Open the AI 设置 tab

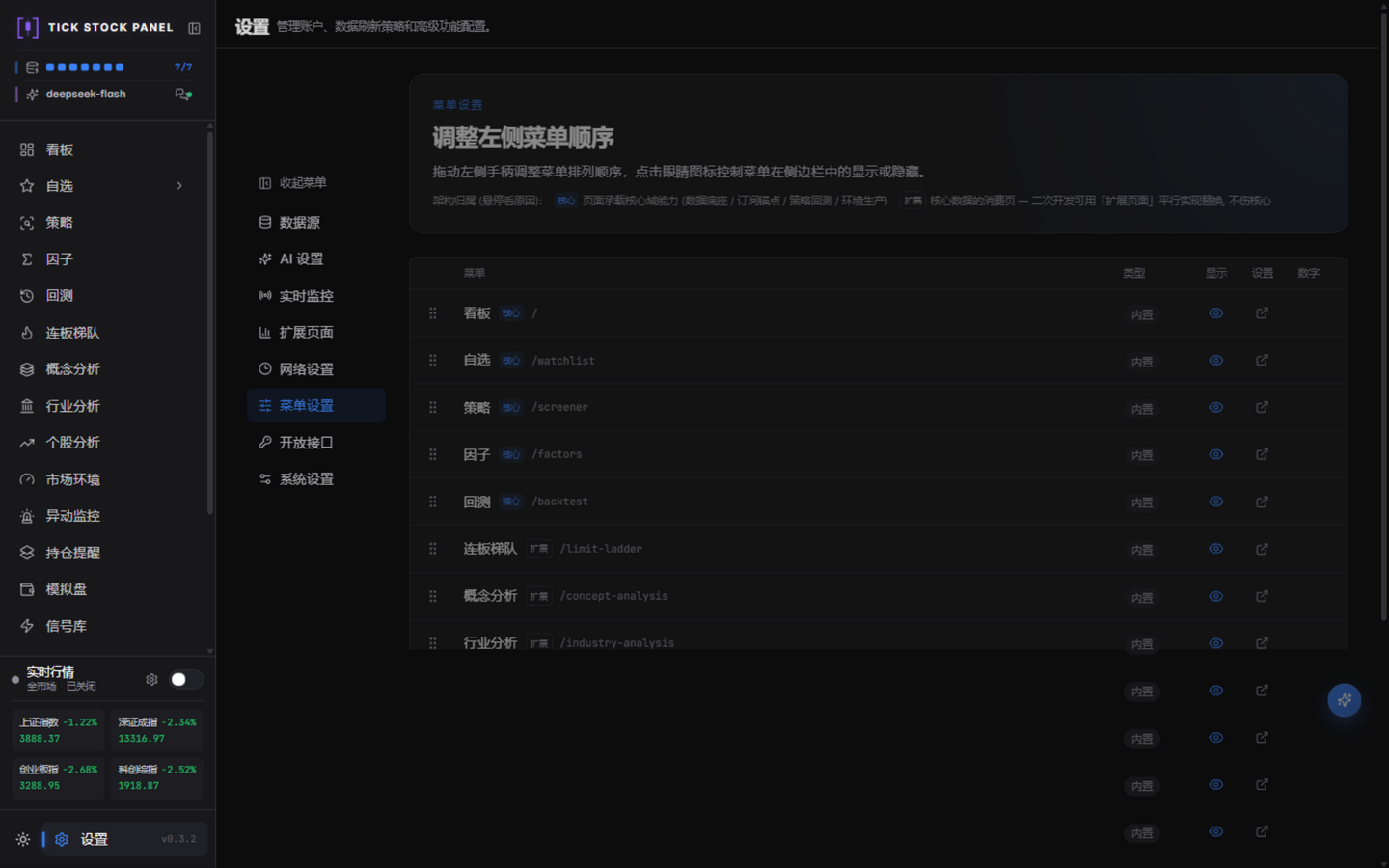coord(315,259)
